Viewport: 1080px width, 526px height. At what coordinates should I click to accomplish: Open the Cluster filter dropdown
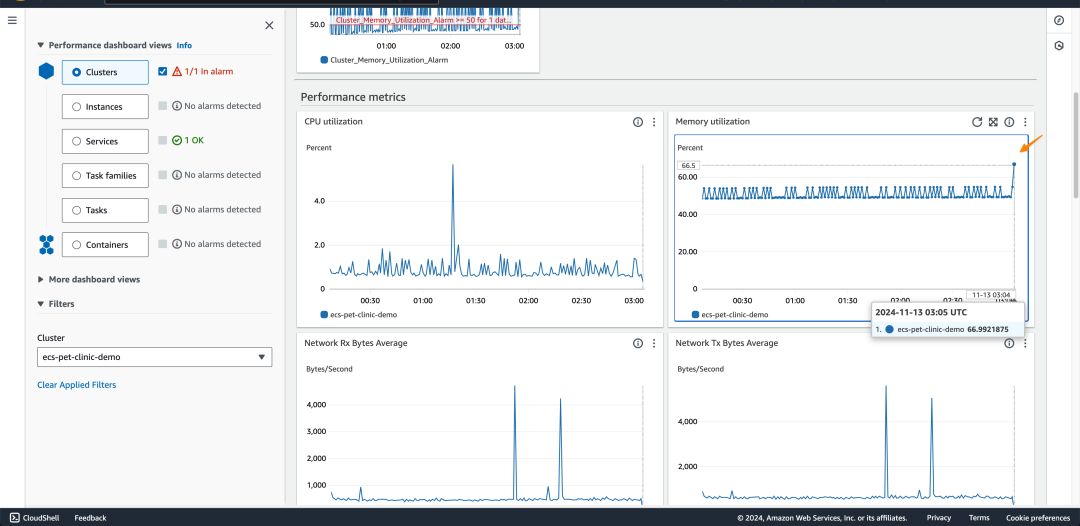click(154, 357)
